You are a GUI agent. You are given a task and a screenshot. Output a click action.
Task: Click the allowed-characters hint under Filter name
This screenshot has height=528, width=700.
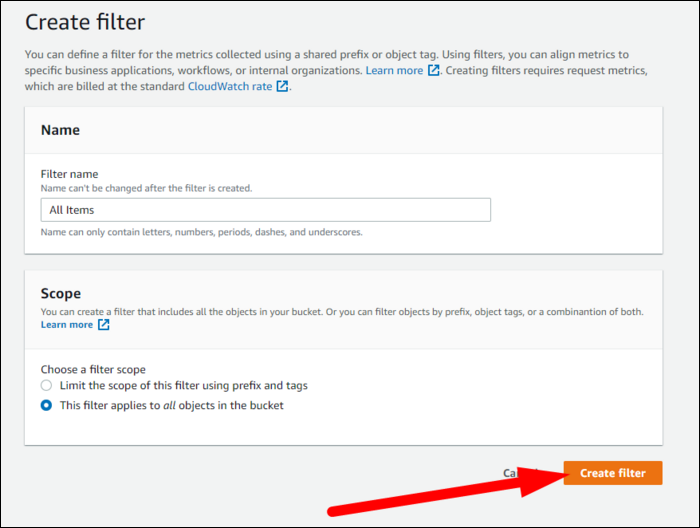click(201, 232)
